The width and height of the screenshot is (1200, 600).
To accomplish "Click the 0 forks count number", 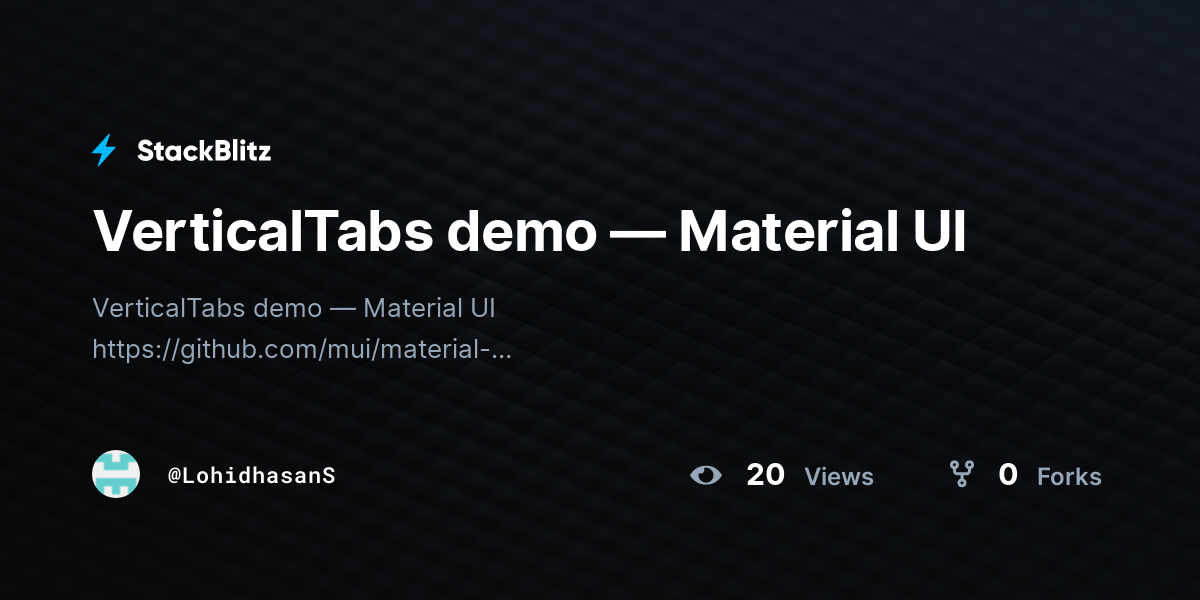I will (1008, 475).
